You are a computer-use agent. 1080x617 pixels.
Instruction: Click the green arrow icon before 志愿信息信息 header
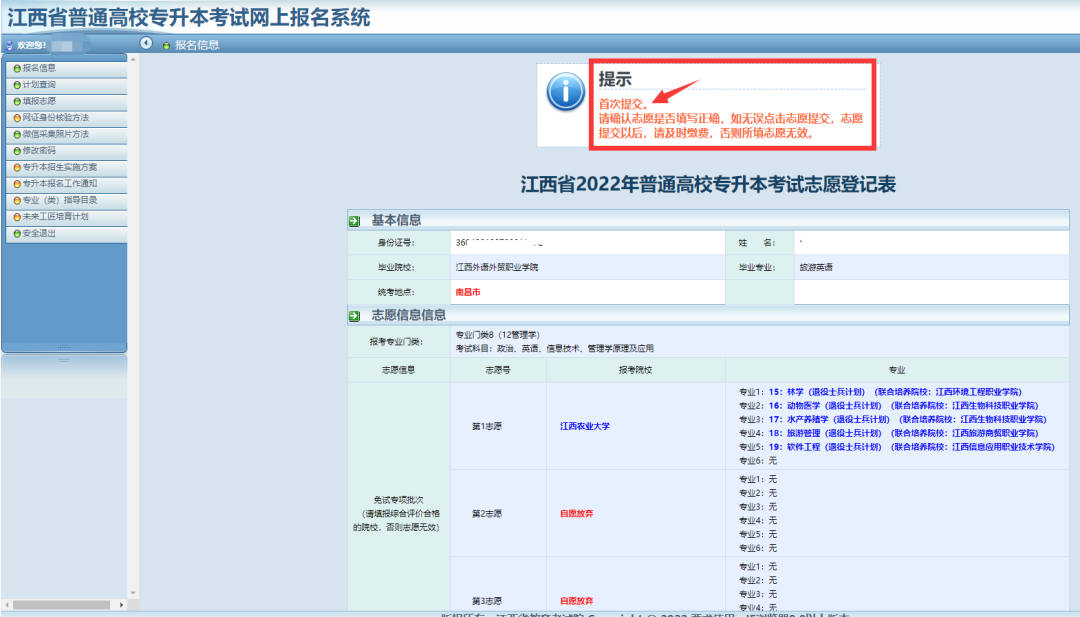(x=352, y=314)
